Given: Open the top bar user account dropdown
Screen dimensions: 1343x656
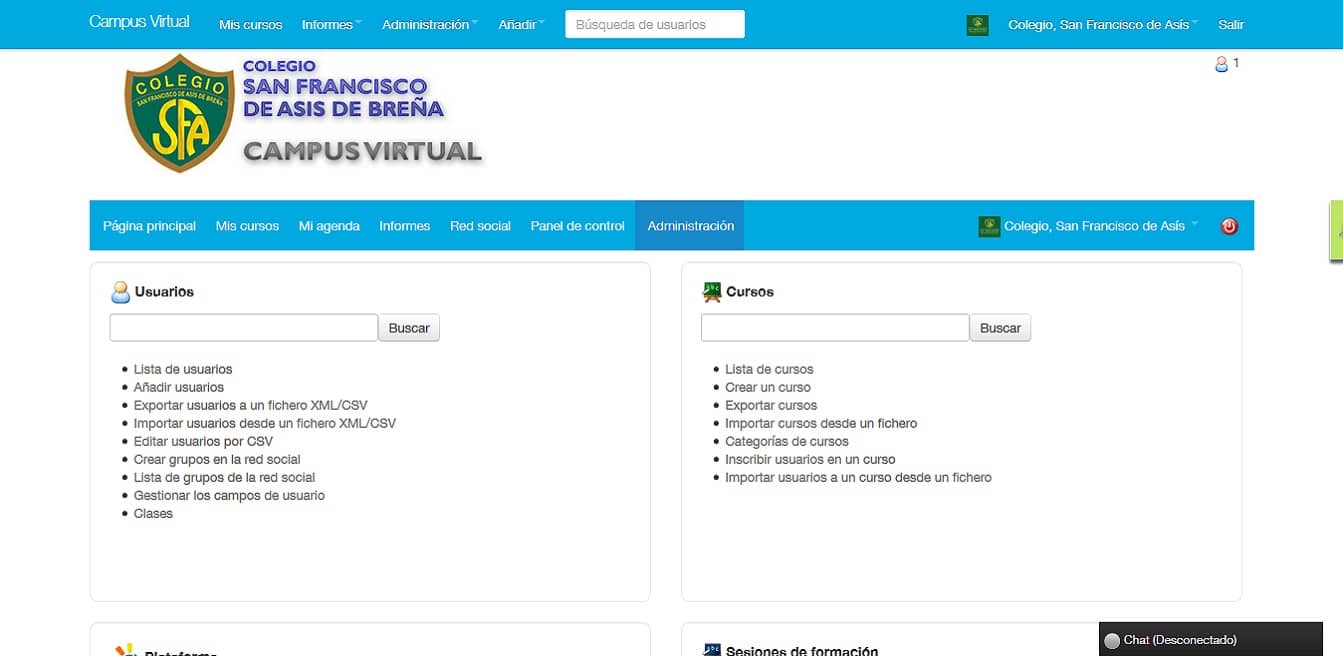Looking at the screenshot, I should [x=1104, y=25].
